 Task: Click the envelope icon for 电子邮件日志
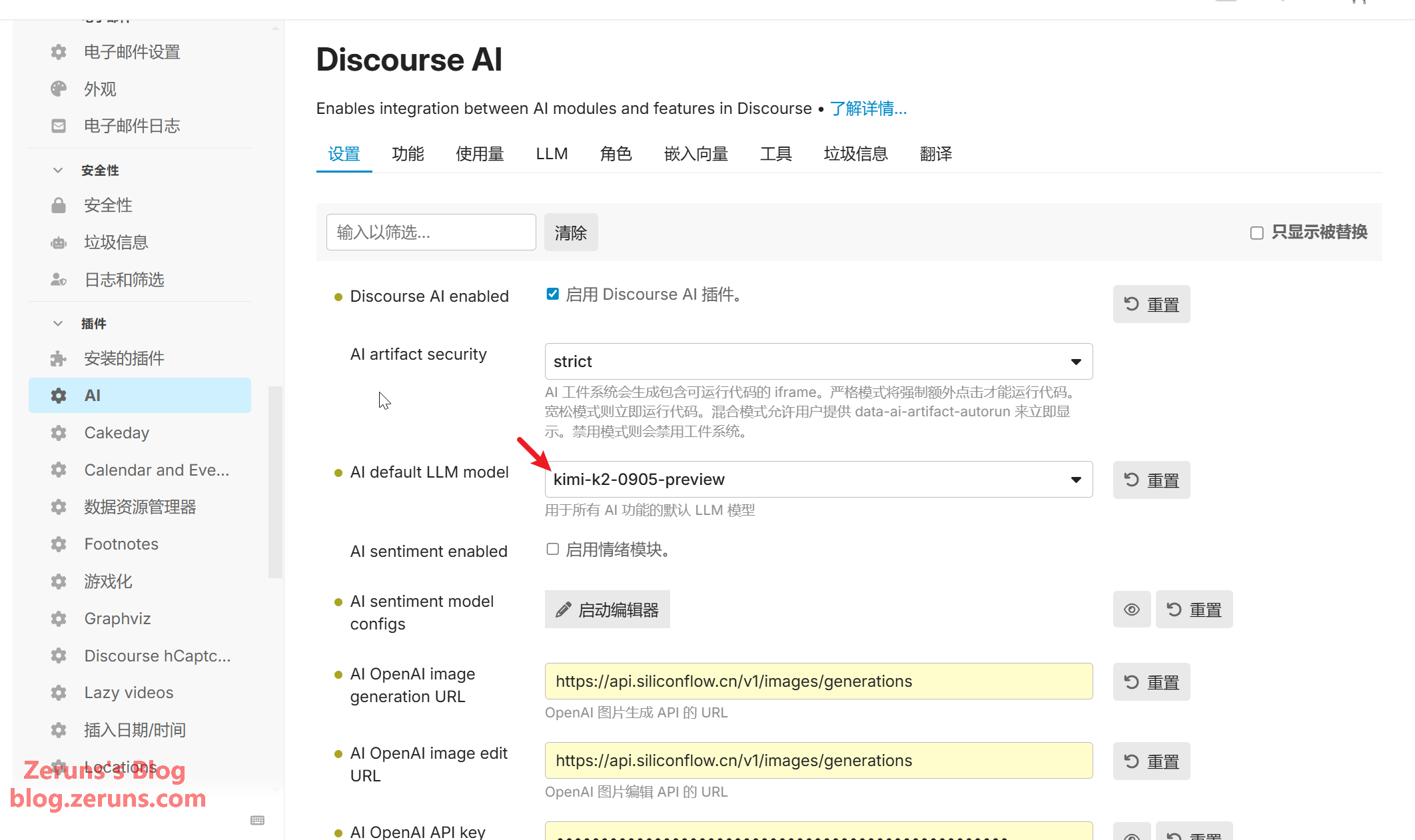click(59, 126)
